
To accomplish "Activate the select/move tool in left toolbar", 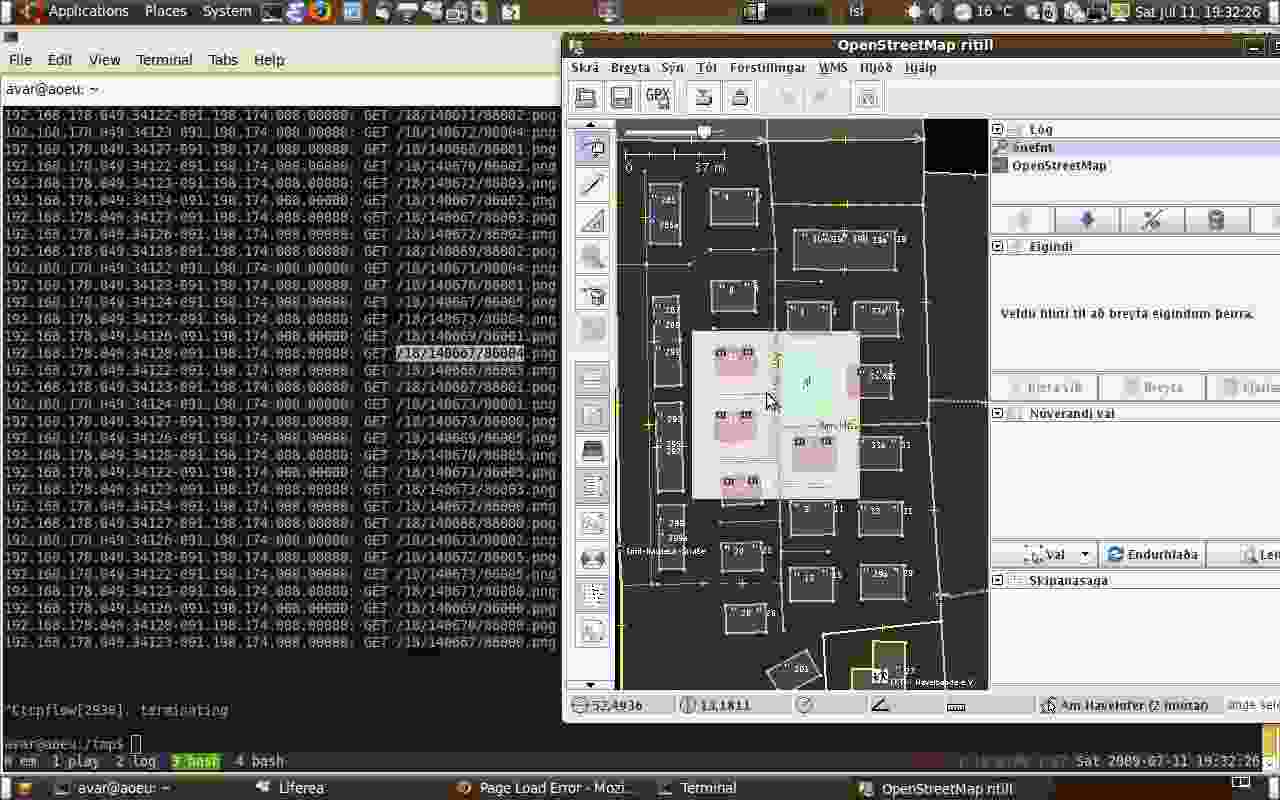I will (593, 149).
